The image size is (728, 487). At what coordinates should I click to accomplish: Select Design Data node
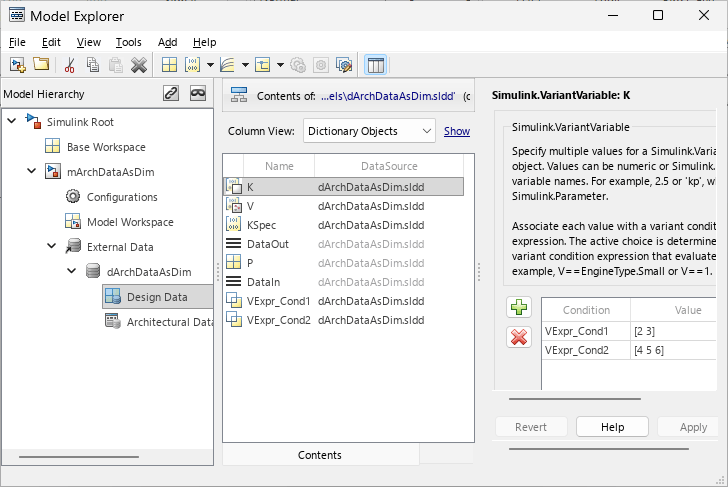point(158,297)
